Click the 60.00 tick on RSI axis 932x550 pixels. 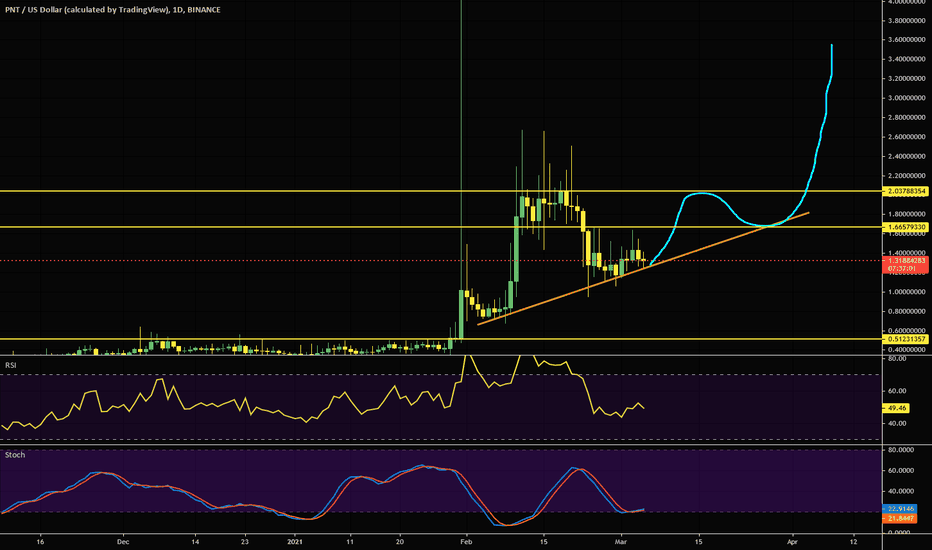click(x=898, y=391)
